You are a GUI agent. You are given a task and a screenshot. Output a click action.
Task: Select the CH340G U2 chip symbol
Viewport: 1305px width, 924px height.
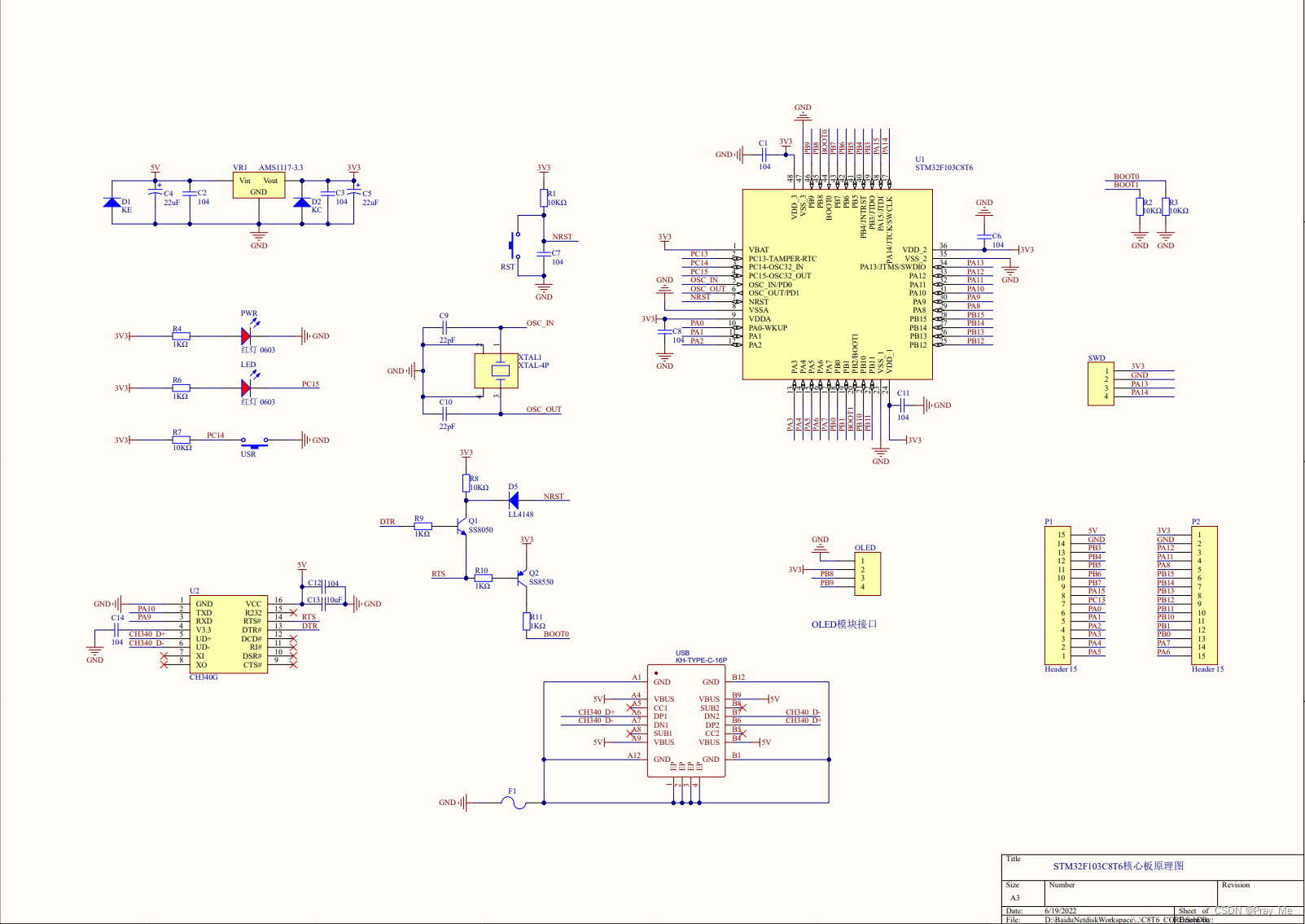(x=229, y=634)
